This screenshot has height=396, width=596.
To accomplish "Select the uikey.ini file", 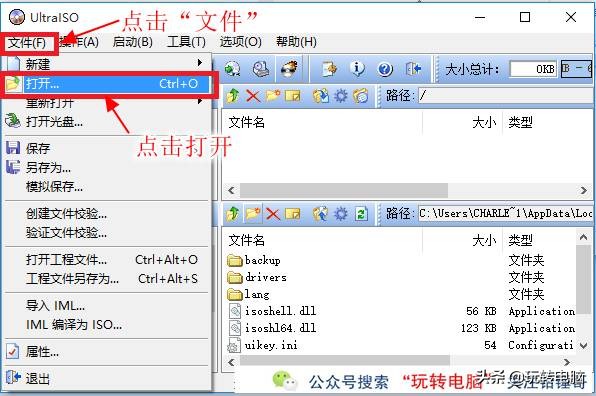I will pyautogui.click(x=263, y=345).
